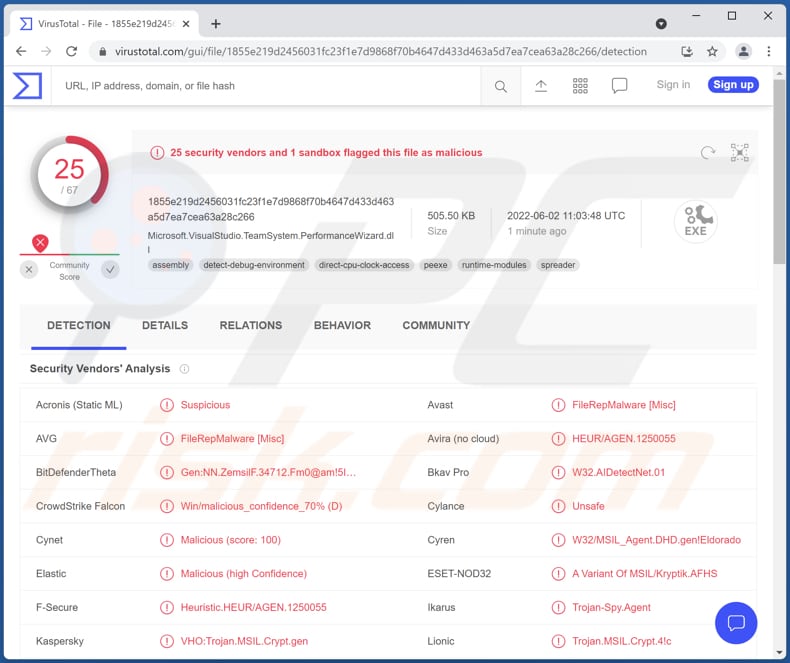This screenshot has width=790, height=663.
Task: Click the 25 / 67 detection score gauge
Action: pos(70,174)
